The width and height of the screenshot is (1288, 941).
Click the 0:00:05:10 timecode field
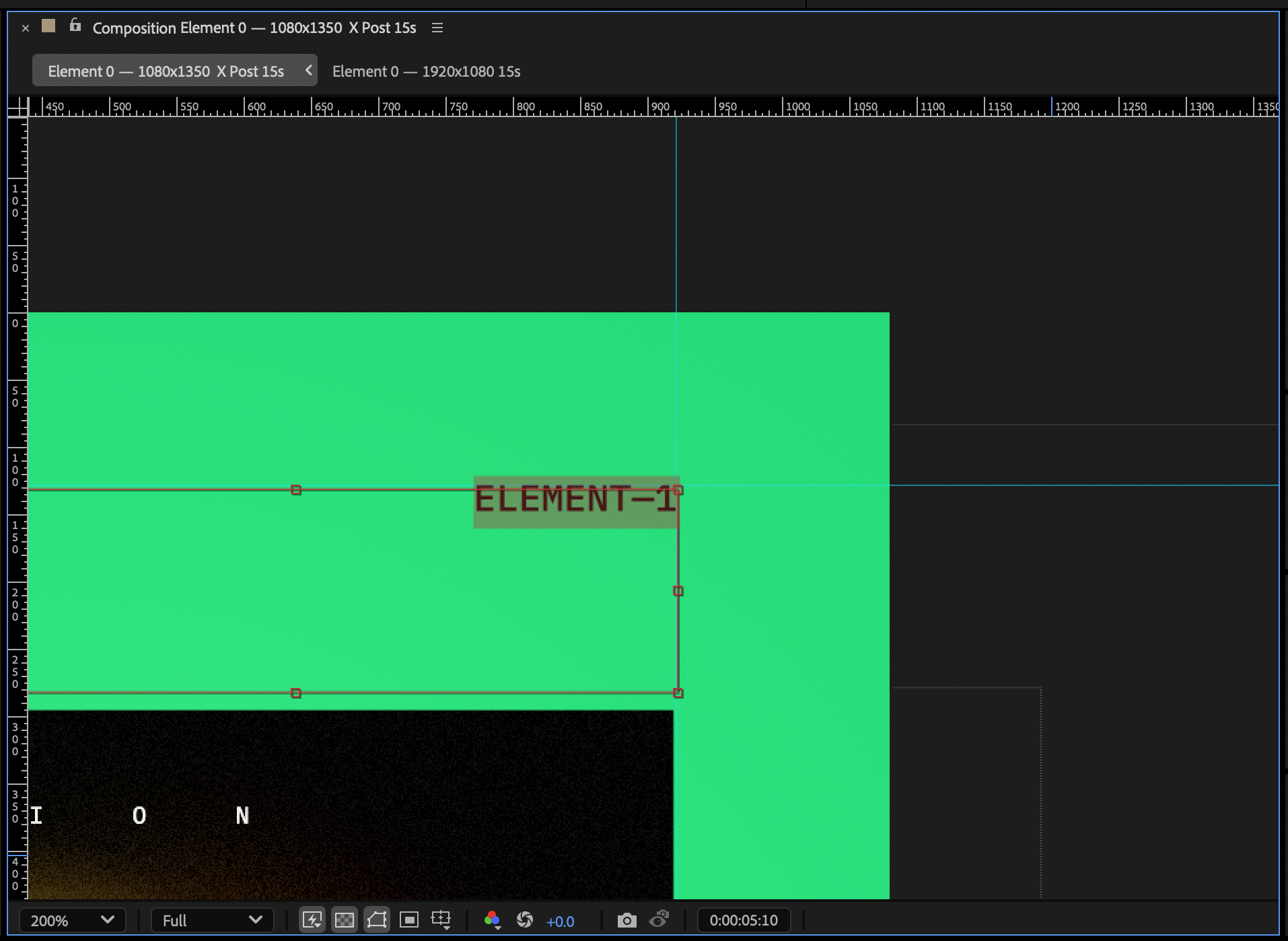742,920
